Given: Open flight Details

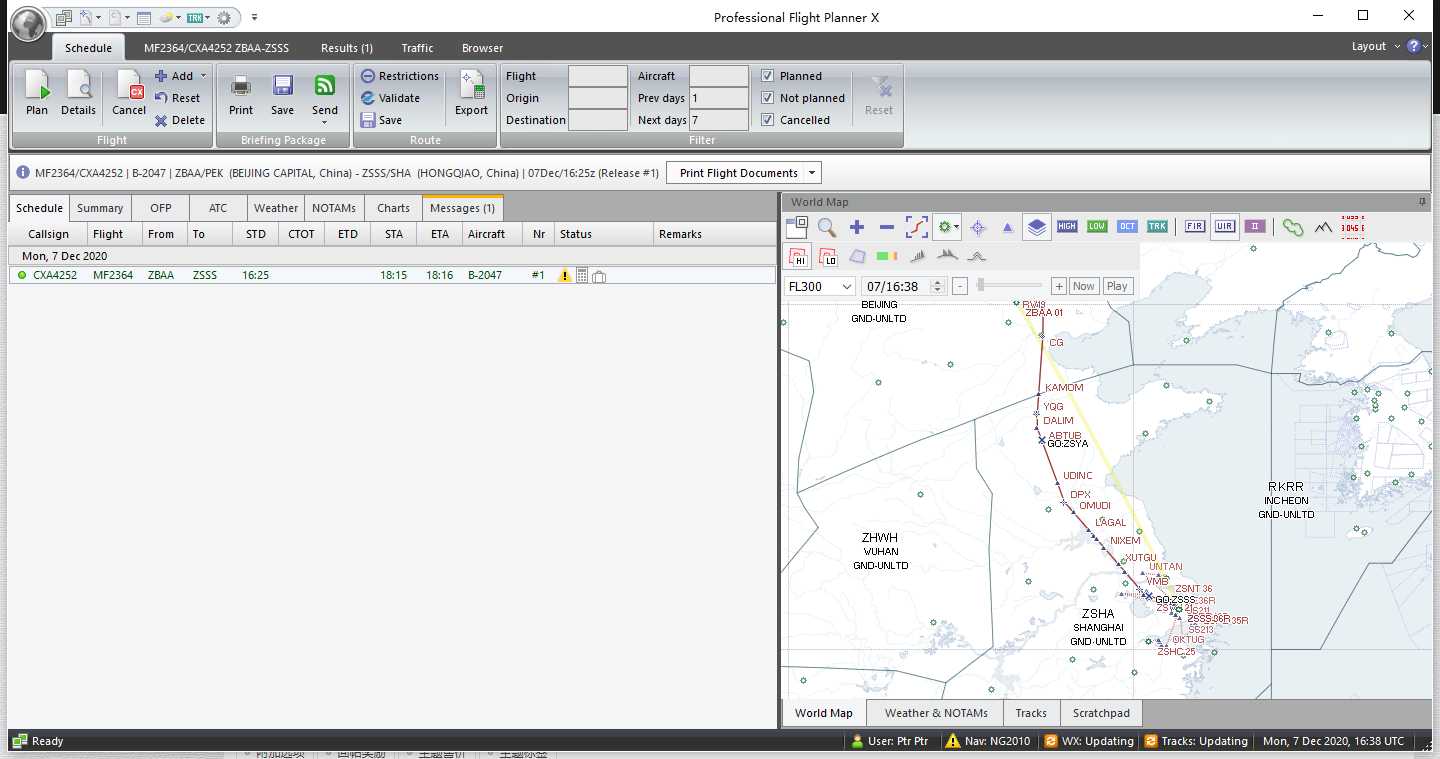Looking at the screenshot, I should (x=78, y=93).
